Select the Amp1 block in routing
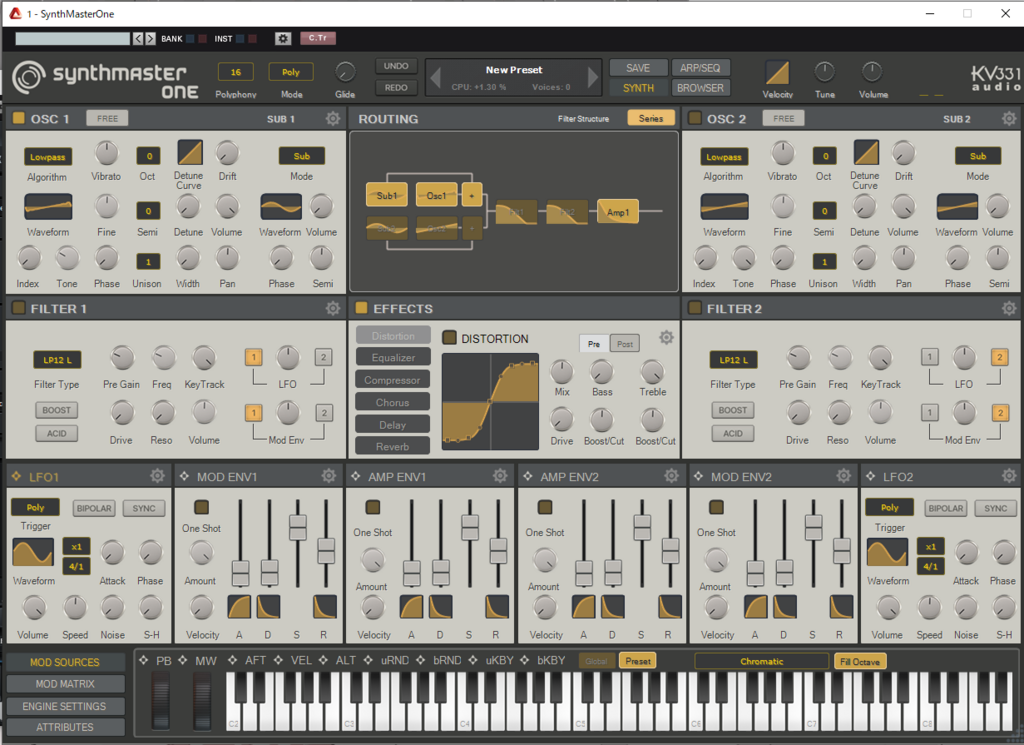 [618, 212]
